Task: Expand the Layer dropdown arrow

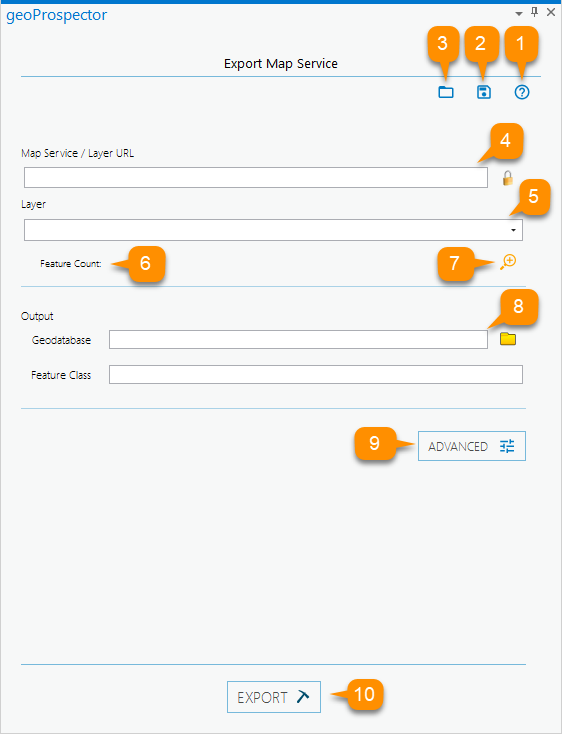Action: (x=513, y=230)
